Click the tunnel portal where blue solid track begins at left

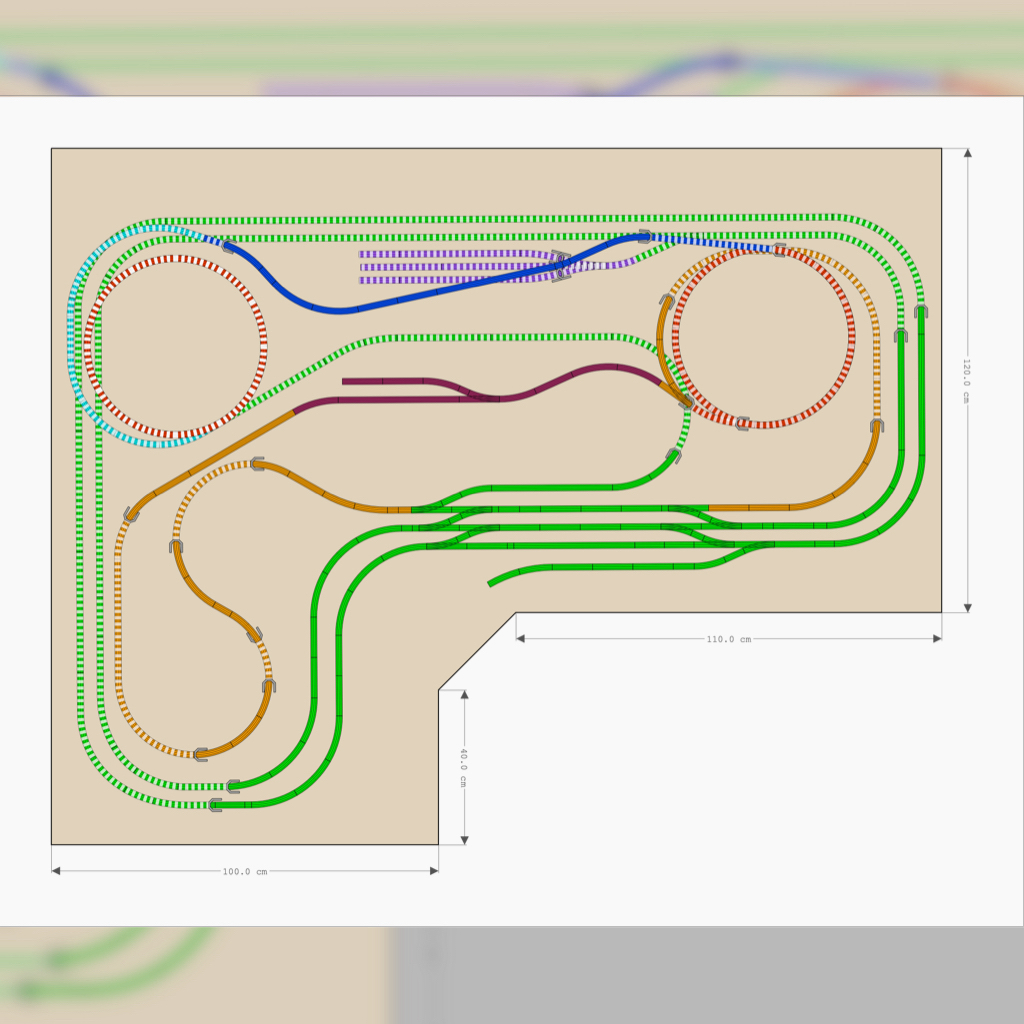point(229,247)
